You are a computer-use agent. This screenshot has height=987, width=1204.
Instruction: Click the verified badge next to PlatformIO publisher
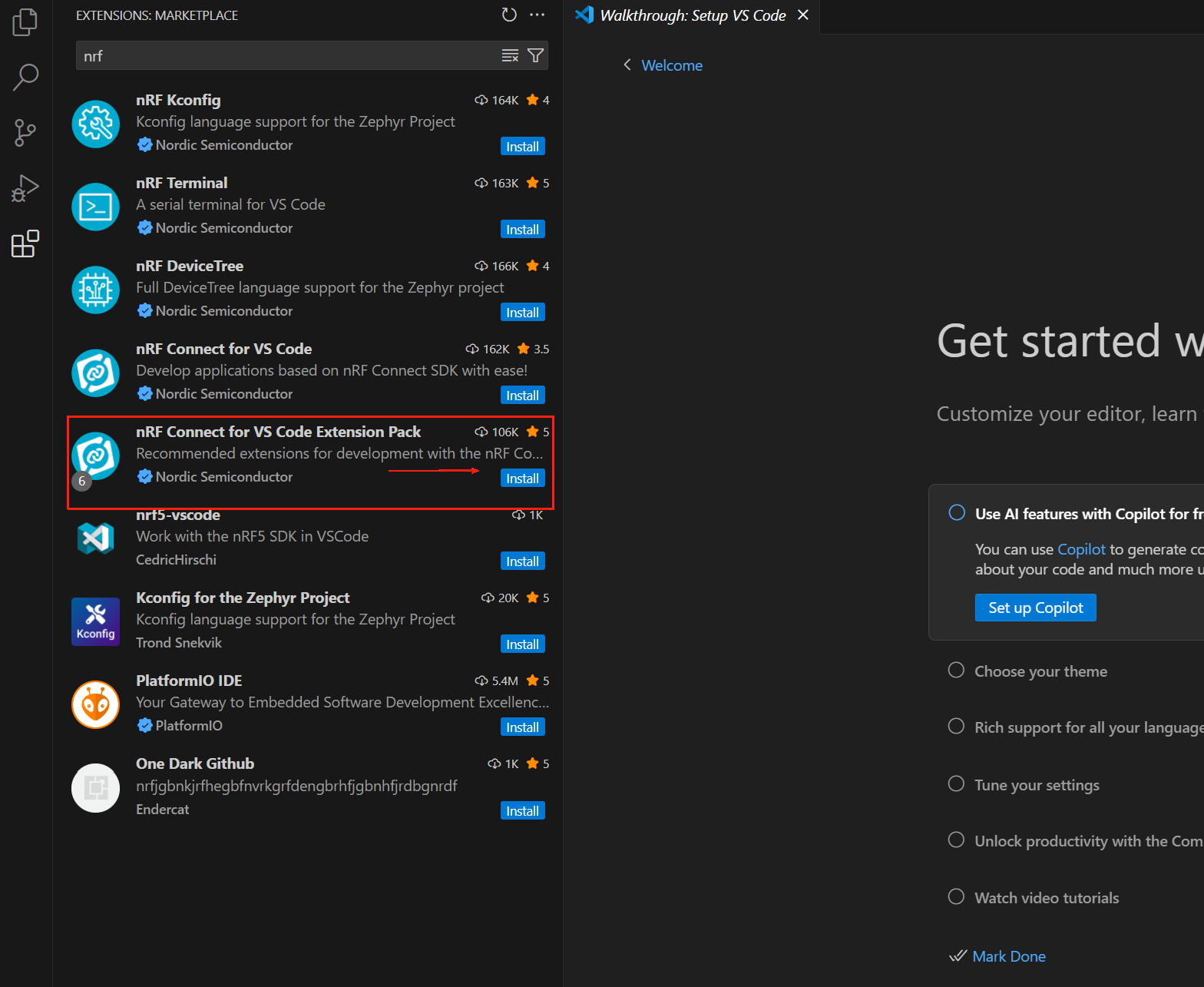tap(144, 725)
